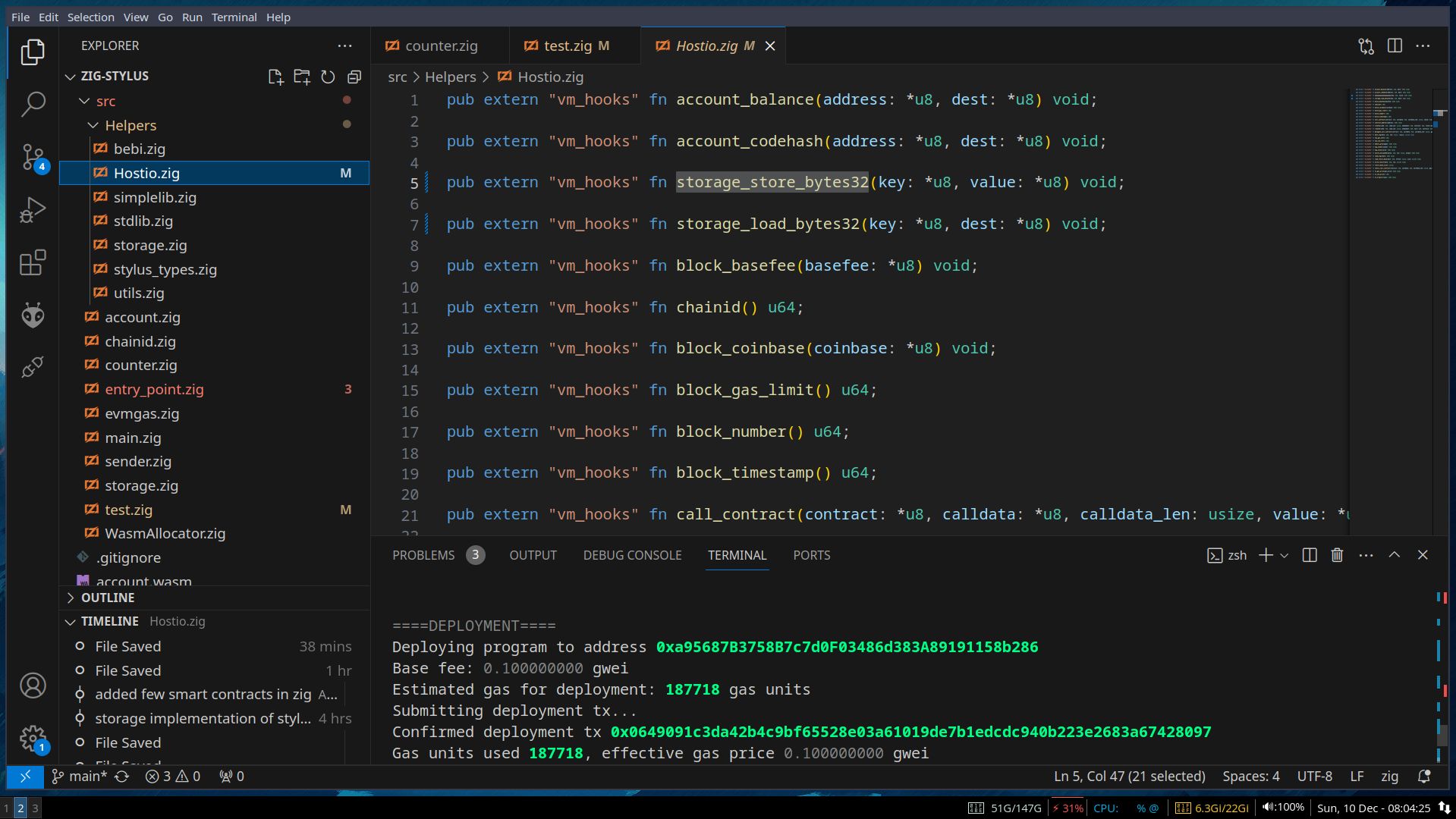Open the Extensions view
The height and width of the screenshot is (819, 1456).
point(33,262)
